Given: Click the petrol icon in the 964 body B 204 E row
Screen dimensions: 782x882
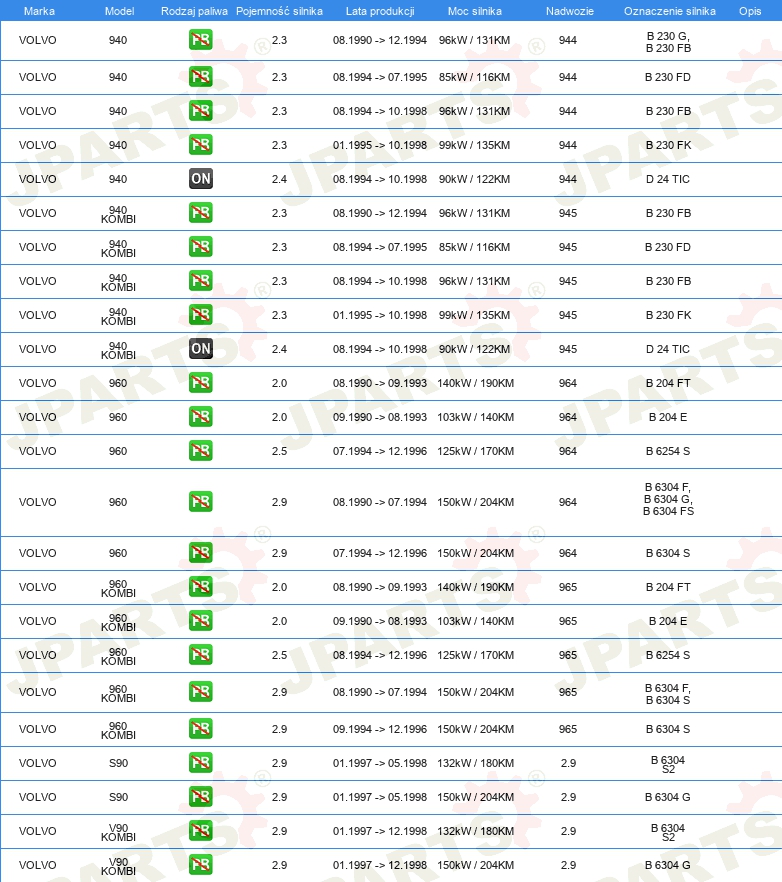Looking at the screenshot, I should 201,417.
